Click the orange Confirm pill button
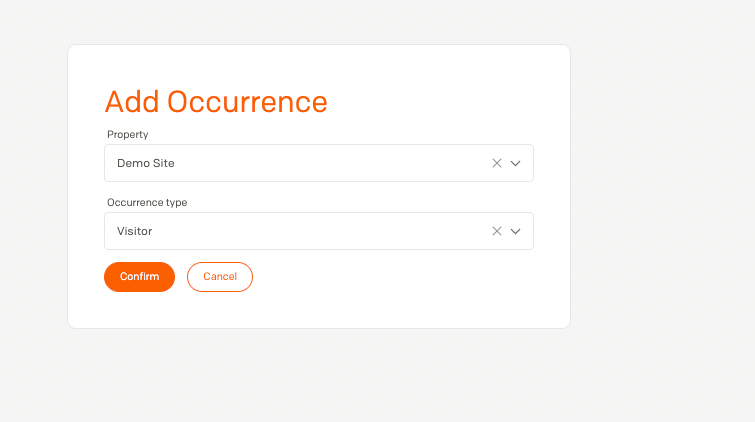Viewport: 755px width, 422px height. click(140, 277)
